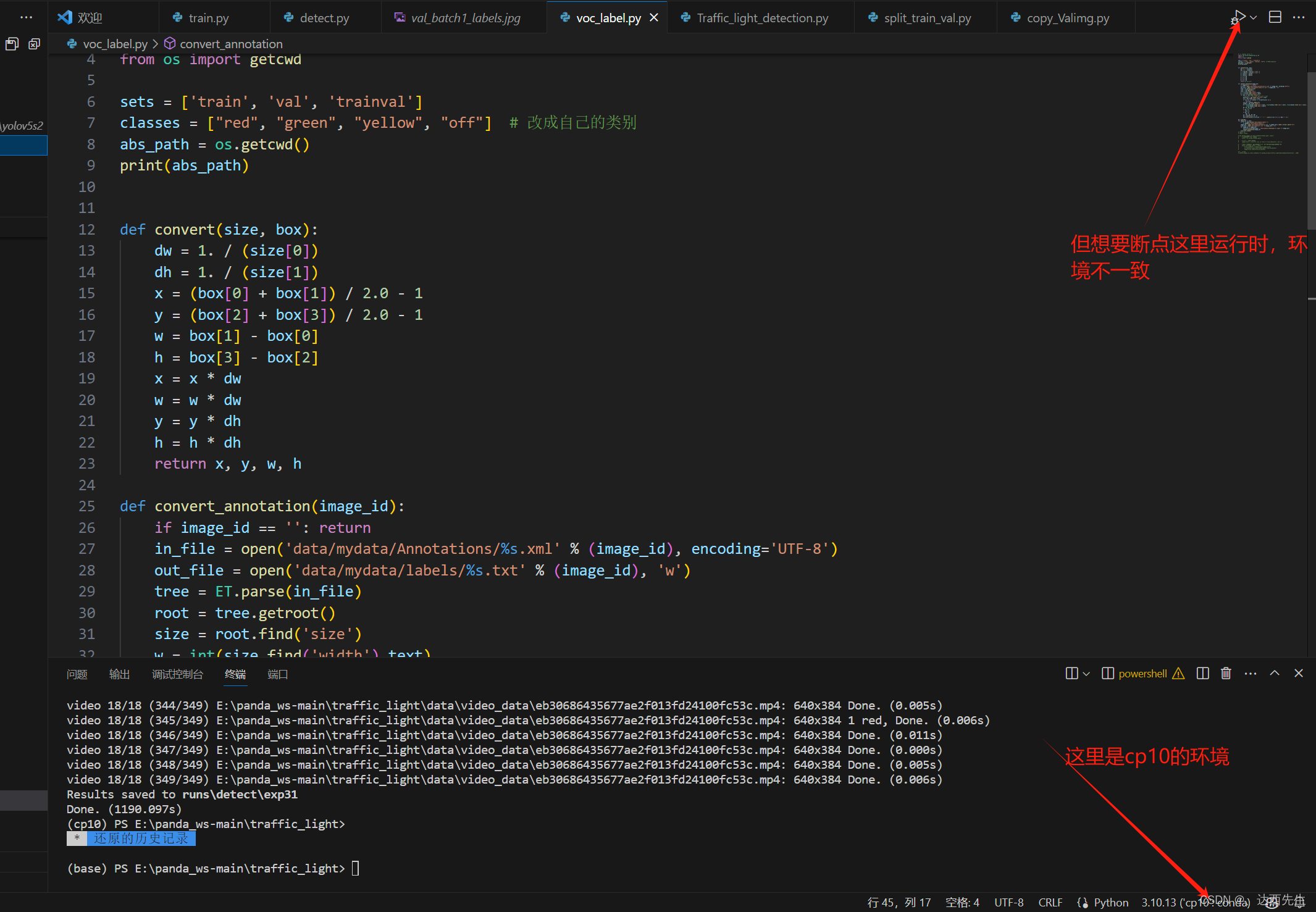Image resolution: width=1316 pixels, height=912 pixels.
Task: Open the new terminal launch profile dropdown
Action: coord(1086,673)
